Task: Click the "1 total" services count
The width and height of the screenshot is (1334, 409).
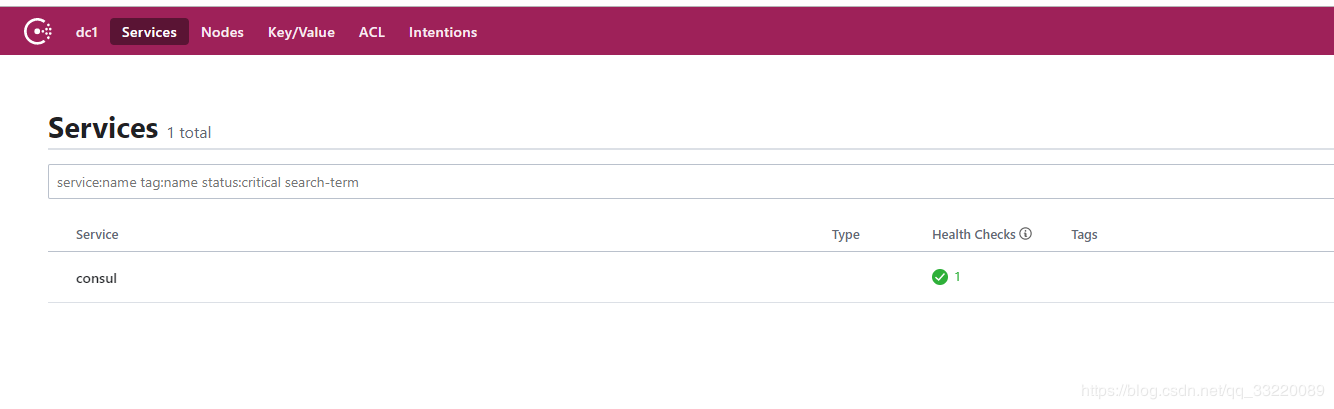Action: [x=189, y=132]
